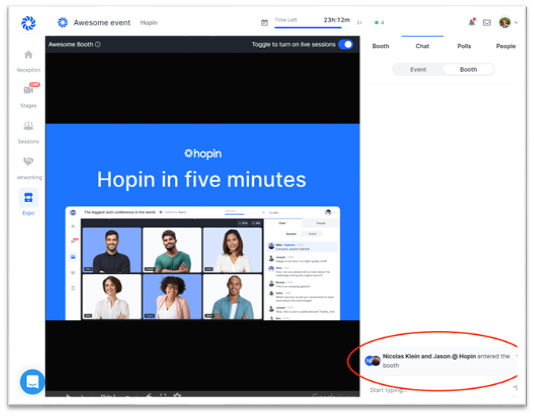
Task: Click Nicolas Klein entered booth message
Action: [x=441, y=361]
